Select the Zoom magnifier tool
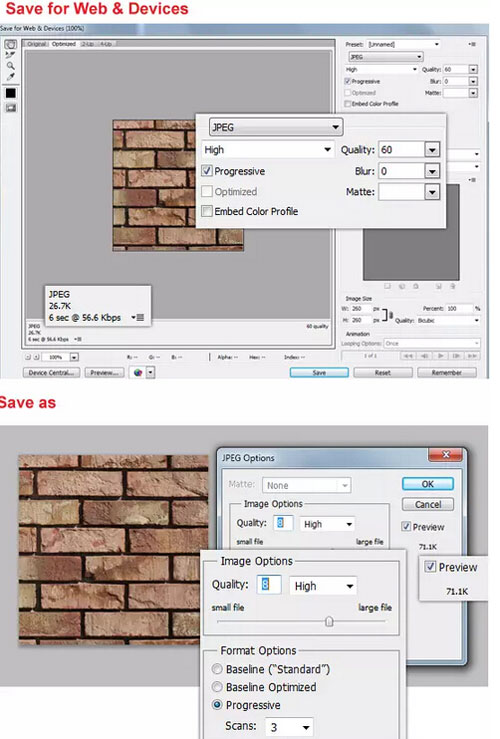The height and width of the screenshot is (739, 500). pos(10,66)
